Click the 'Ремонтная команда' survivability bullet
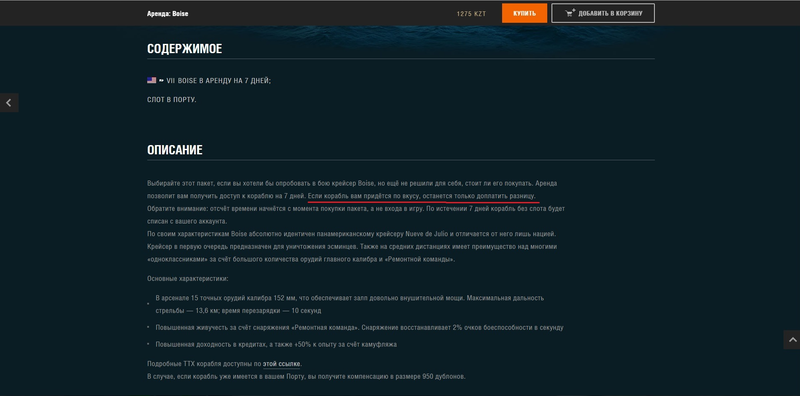 359,328
